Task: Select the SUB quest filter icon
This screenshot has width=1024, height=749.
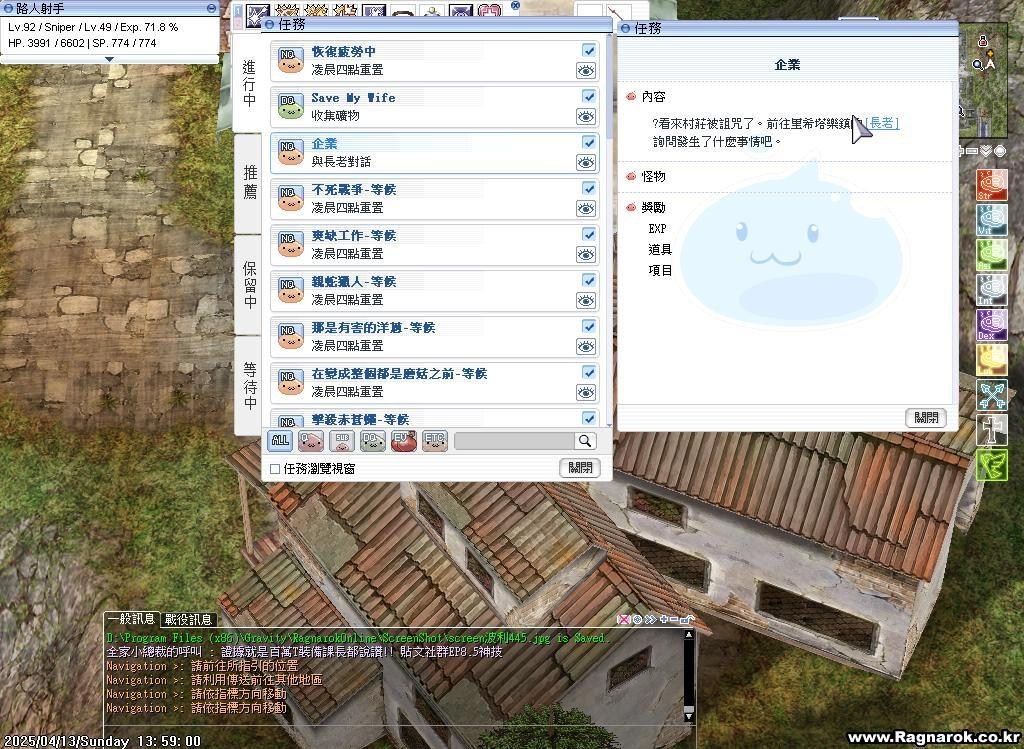Action: coord(342,441)
